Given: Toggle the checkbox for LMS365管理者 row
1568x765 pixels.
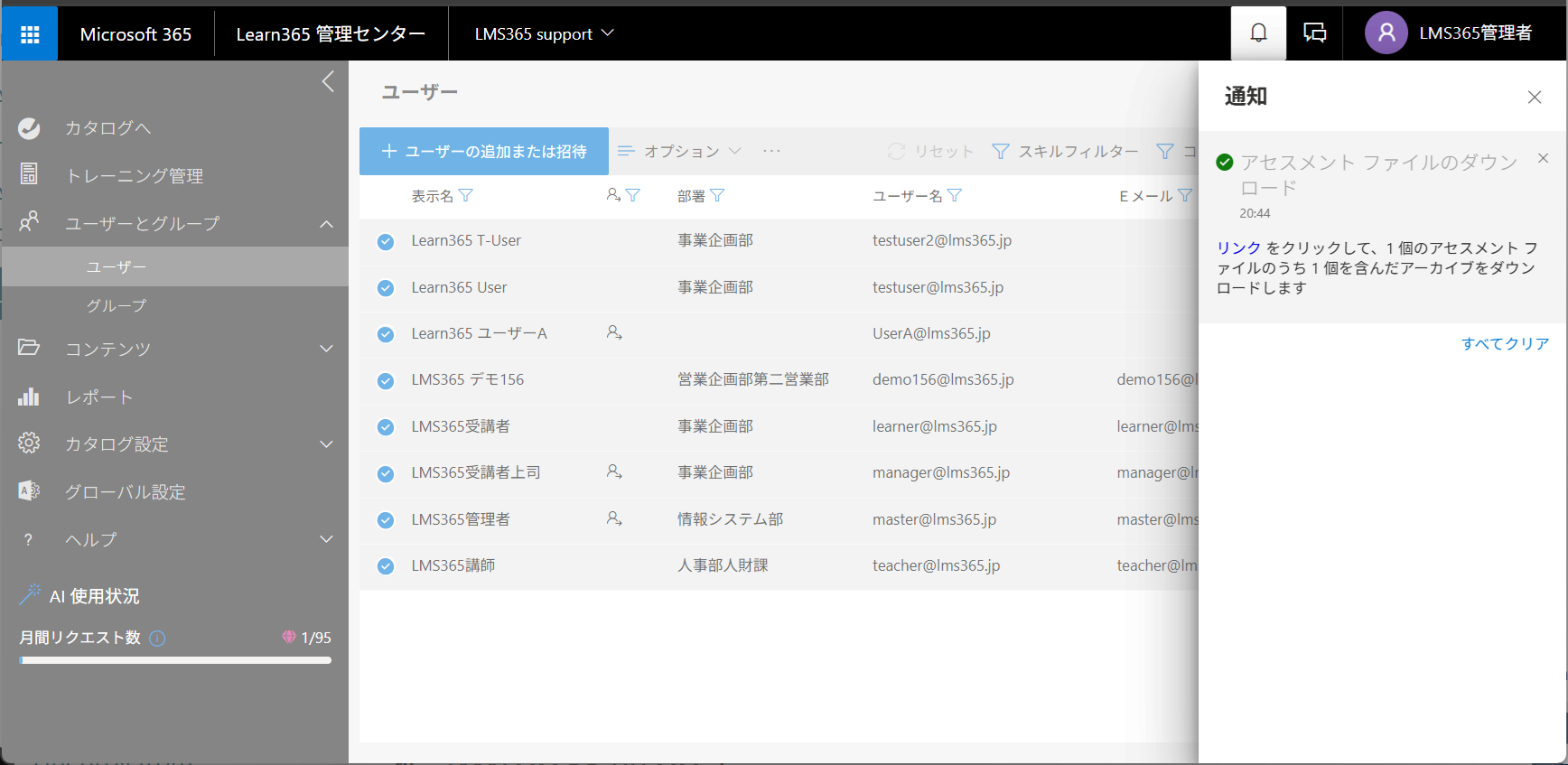Looking at the screenshot, I should (x=386, y=520).
